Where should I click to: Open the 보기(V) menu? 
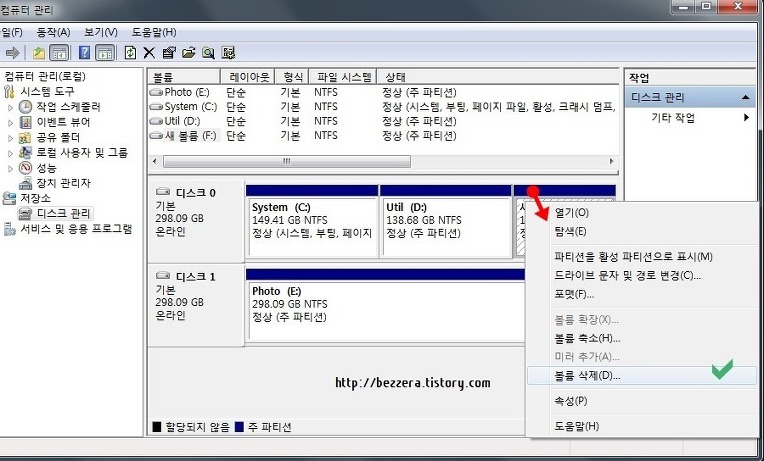(101, 32)
